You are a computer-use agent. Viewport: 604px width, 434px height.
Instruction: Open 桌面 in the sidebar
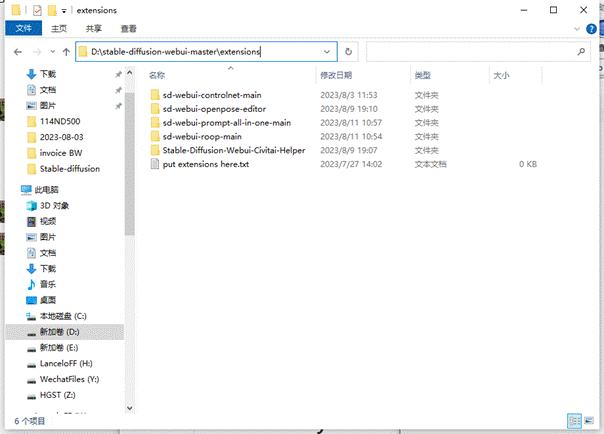coord(48,300)
